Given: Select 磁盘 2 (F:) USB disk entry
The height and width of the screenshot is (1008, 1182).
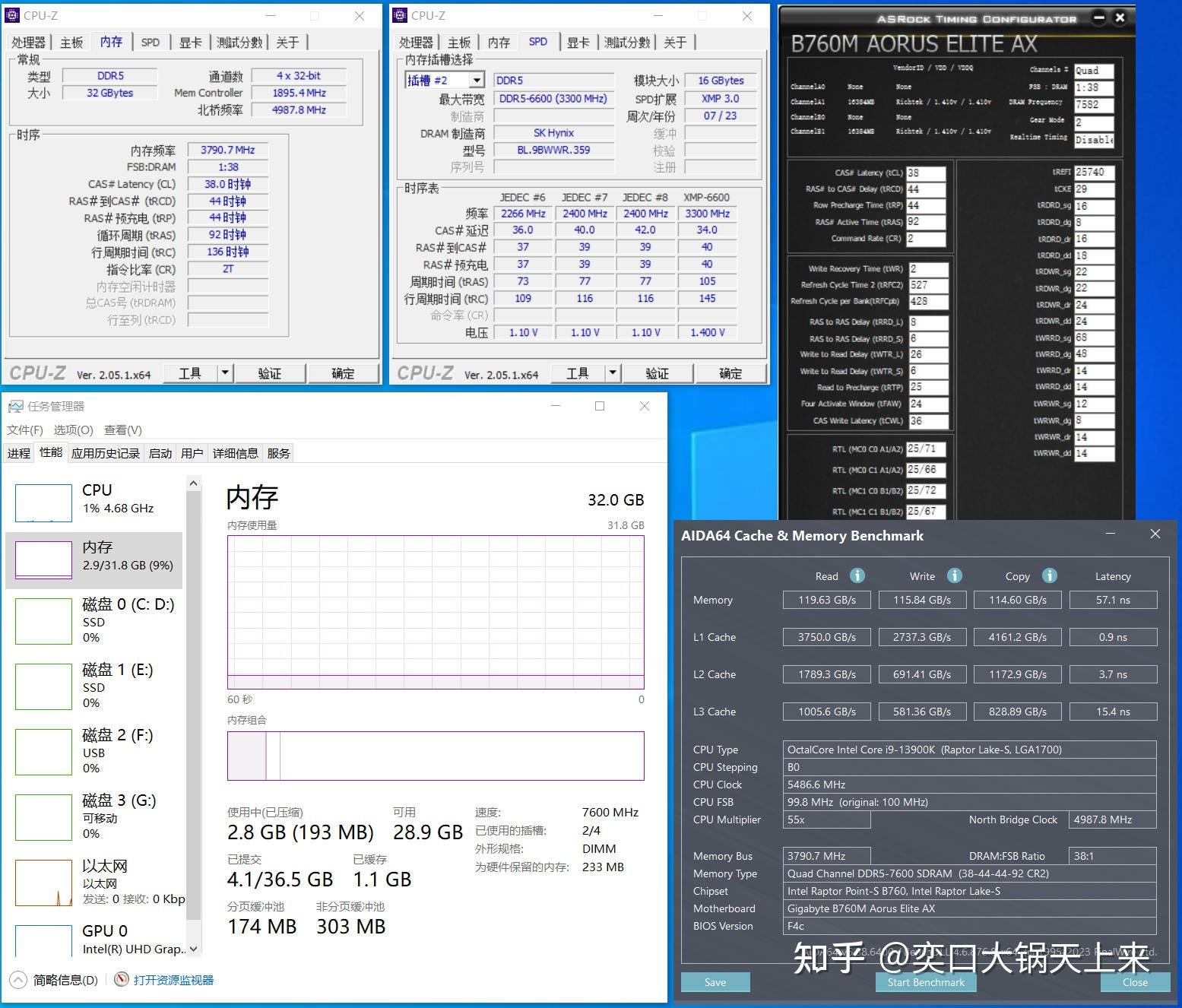Looking at the screenshot, I should point(94,751).
